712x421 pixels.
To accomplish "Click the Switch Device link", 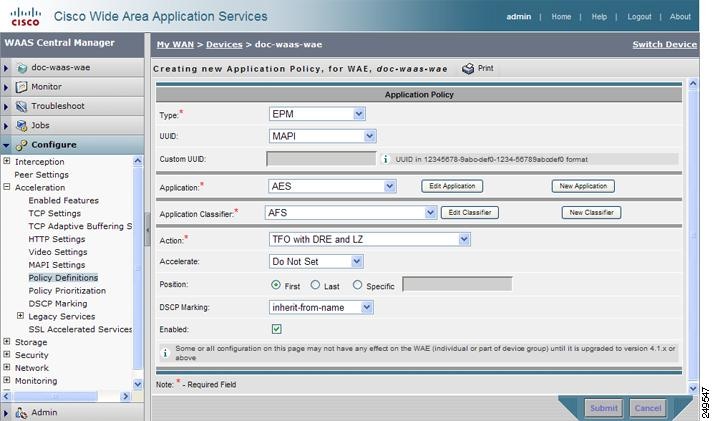I will [x=664, y=45].
